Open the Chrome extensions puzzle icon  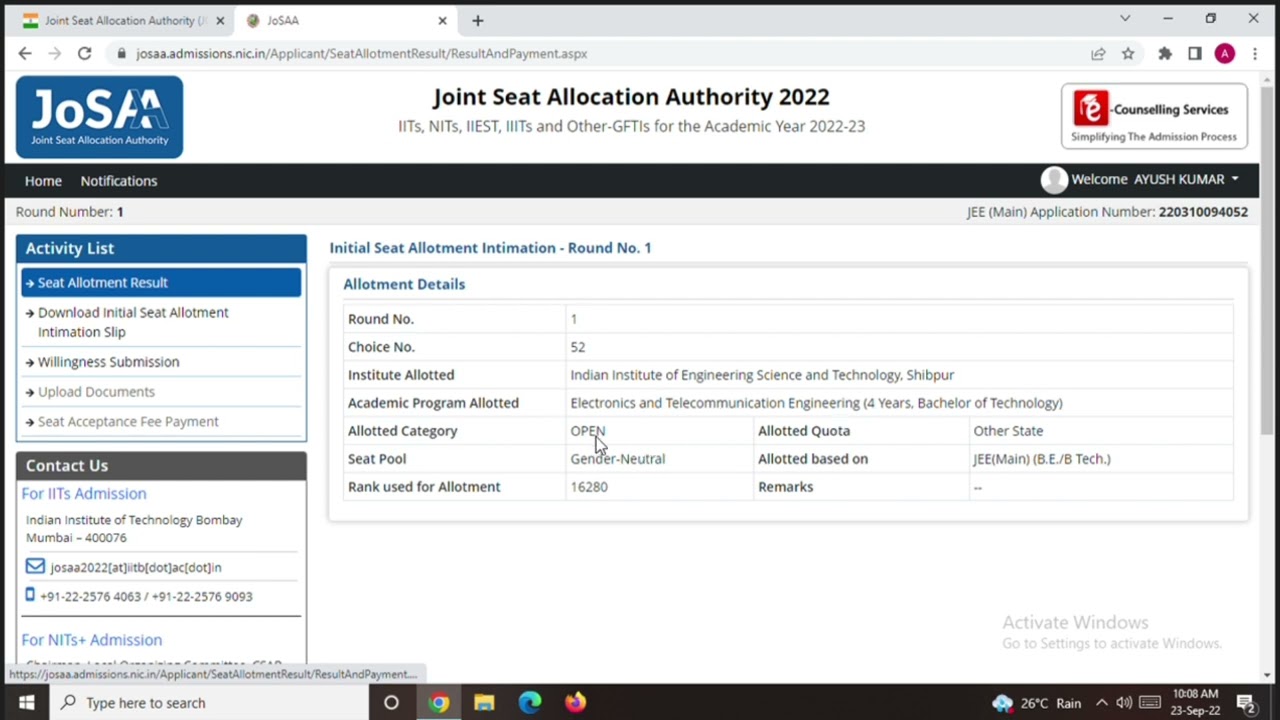point(1165,54)
